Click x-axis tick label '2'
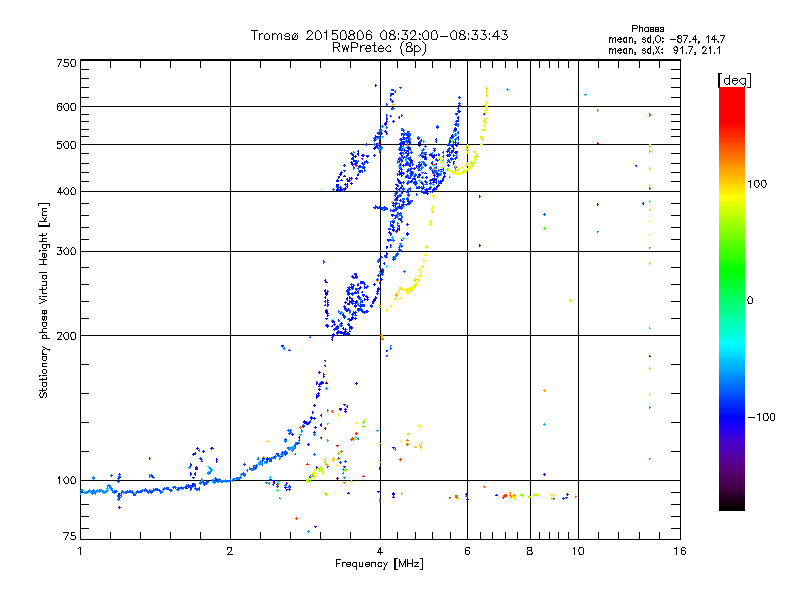This screenshot has width=800, height=600. (x=230, y=551)
